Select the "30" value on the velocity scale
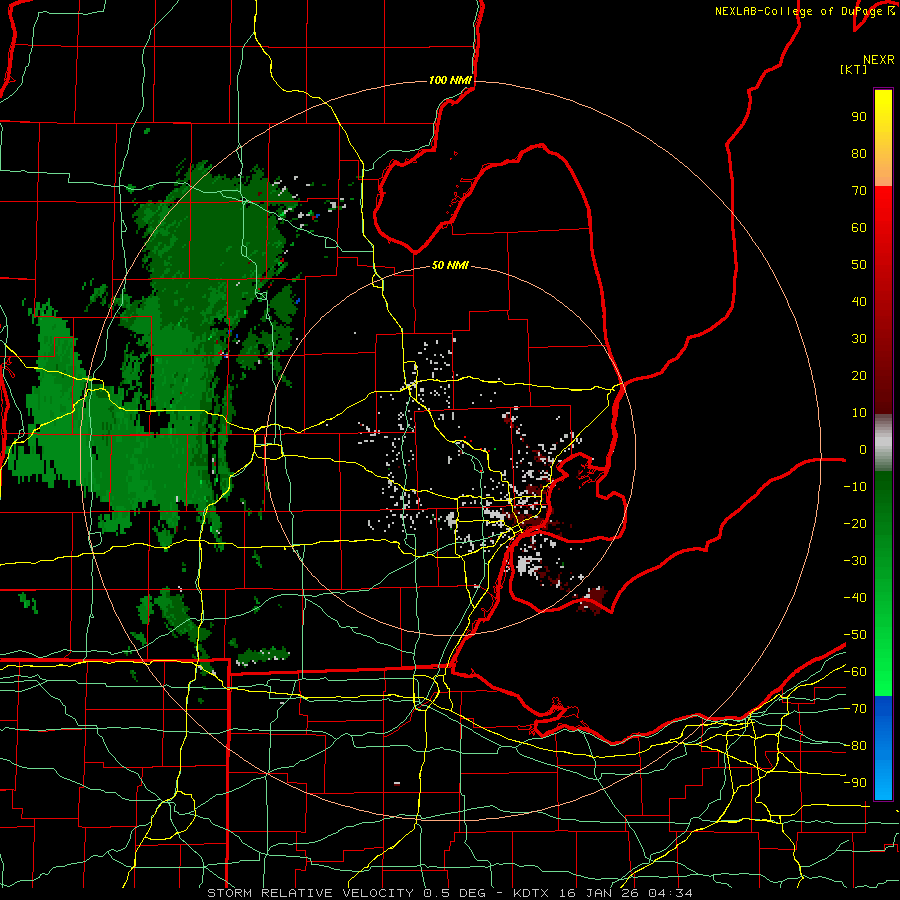The height and width of the screenshot is (900, 900). [859, 339]
